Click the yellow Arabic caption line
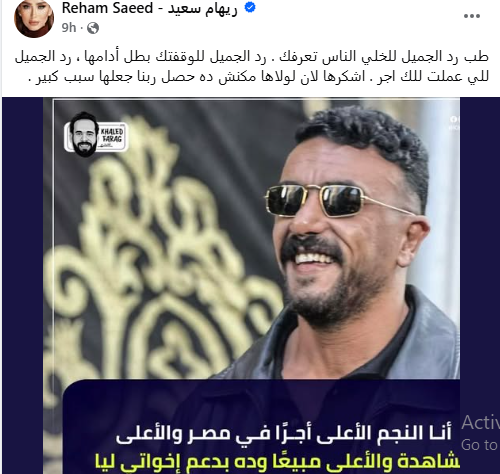The height and width of the screenshot is (474, 500). pyautogui.click(x=277, y=463)
